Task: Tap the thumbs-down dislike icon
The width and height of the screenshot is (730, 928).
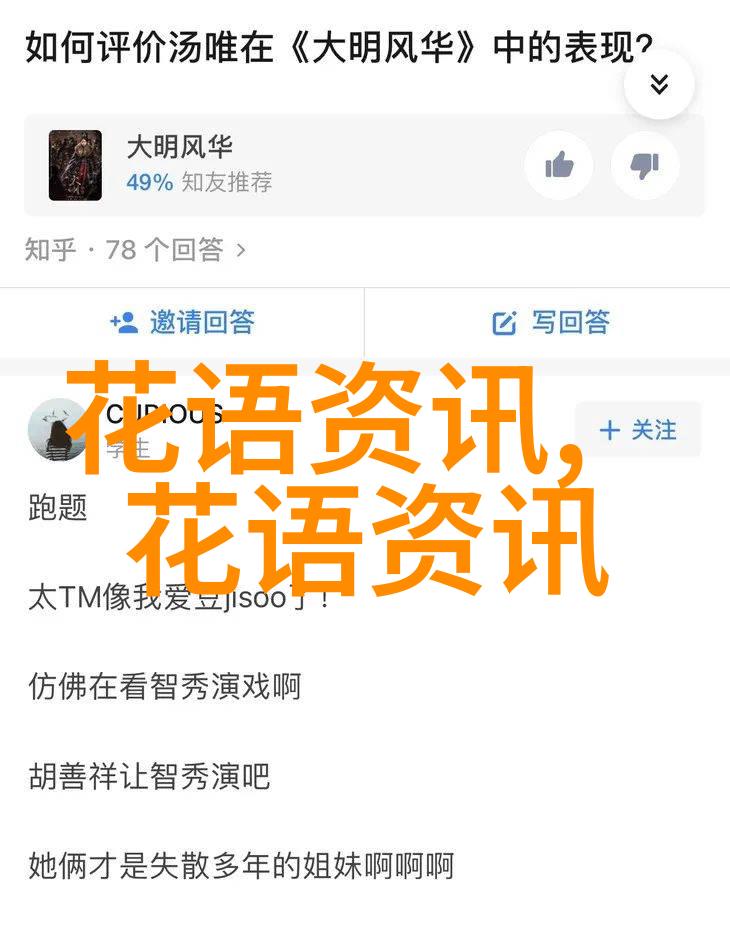Action: pos(645,165)
